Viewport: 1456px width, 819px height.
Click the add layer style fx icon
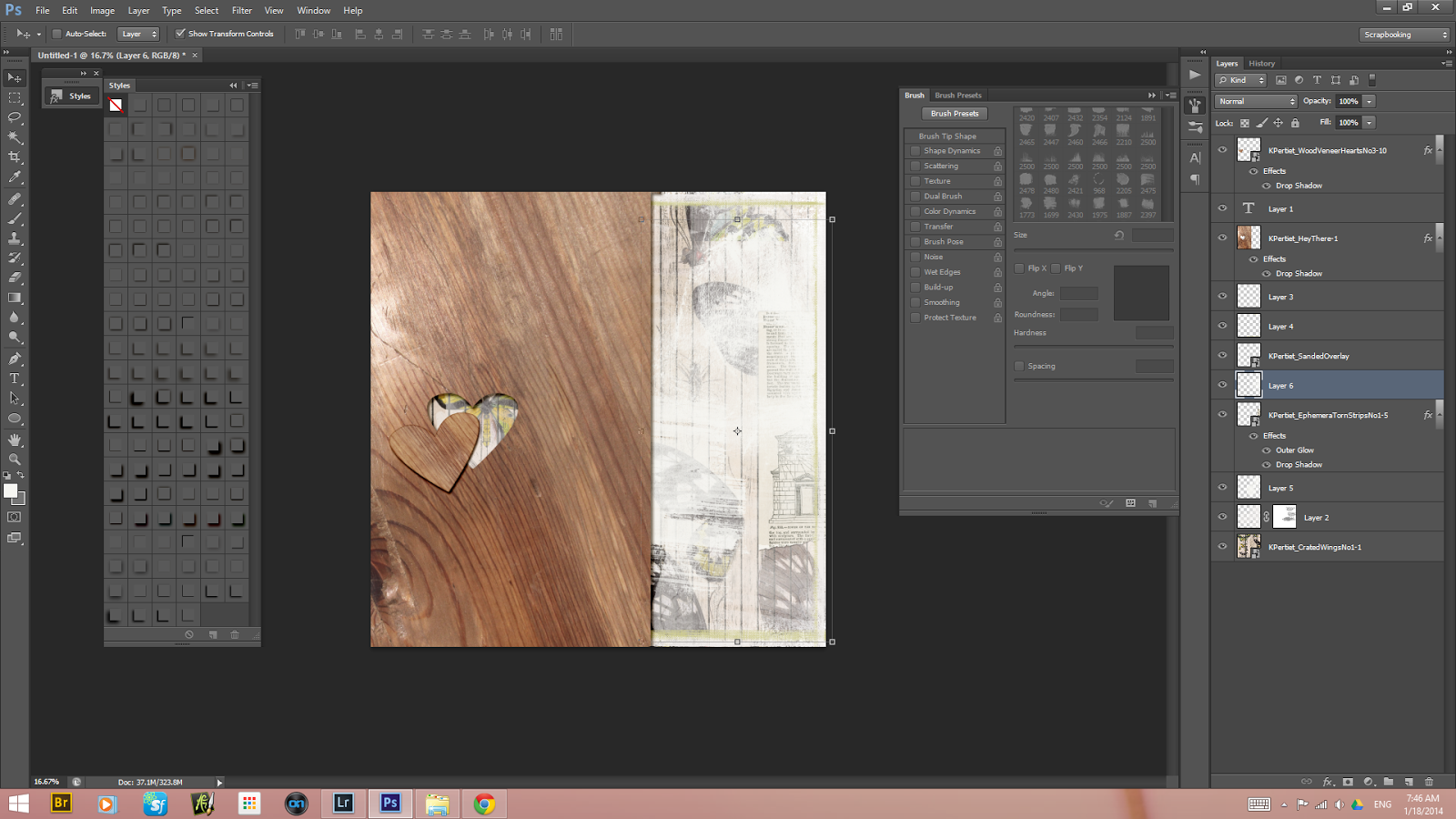[x=1327, y=782]
